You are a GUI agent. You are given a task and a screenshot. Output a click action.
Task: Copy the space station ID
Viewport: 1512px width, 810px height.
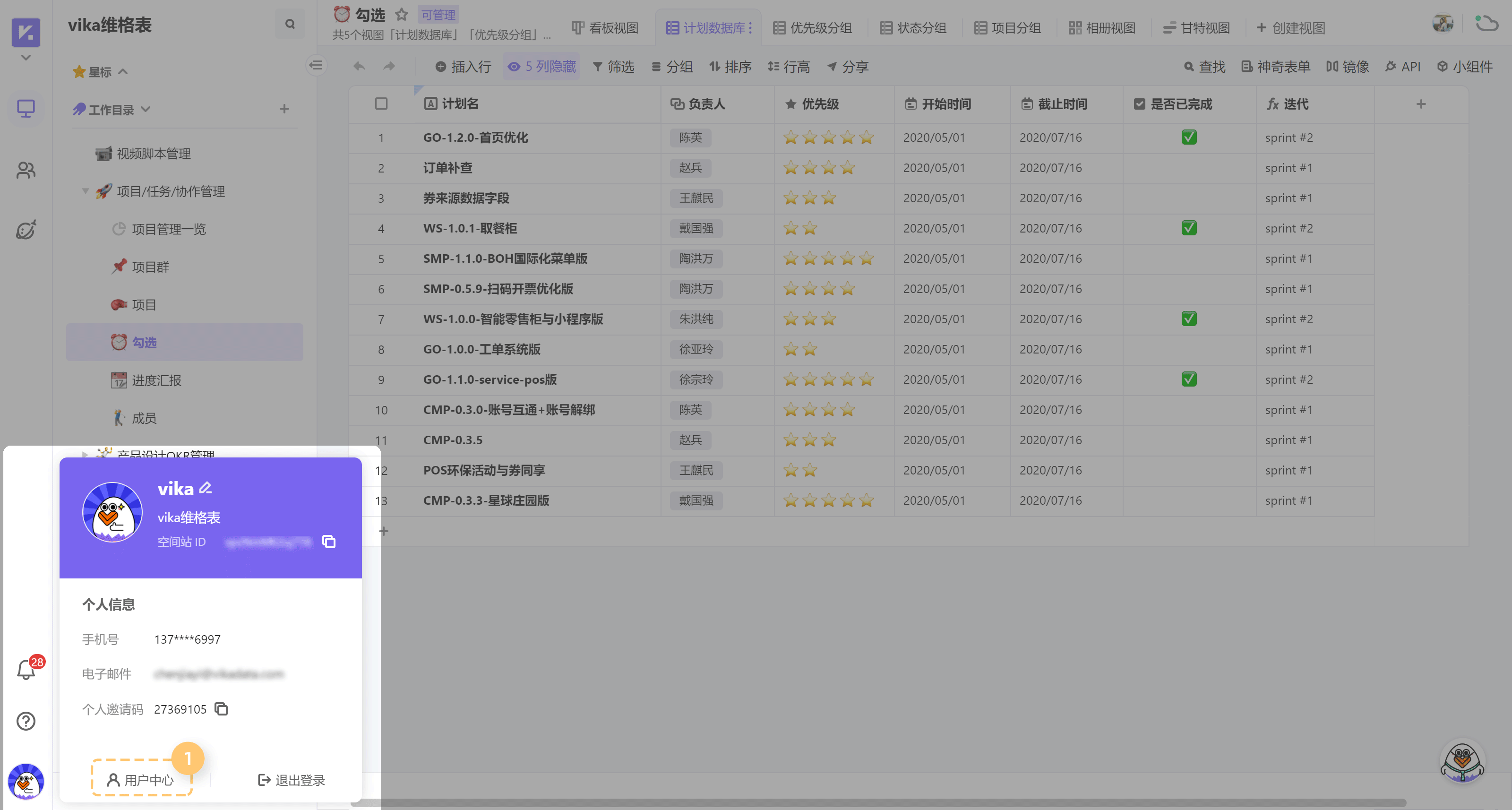pyautogui.click(x=329, y=541)
